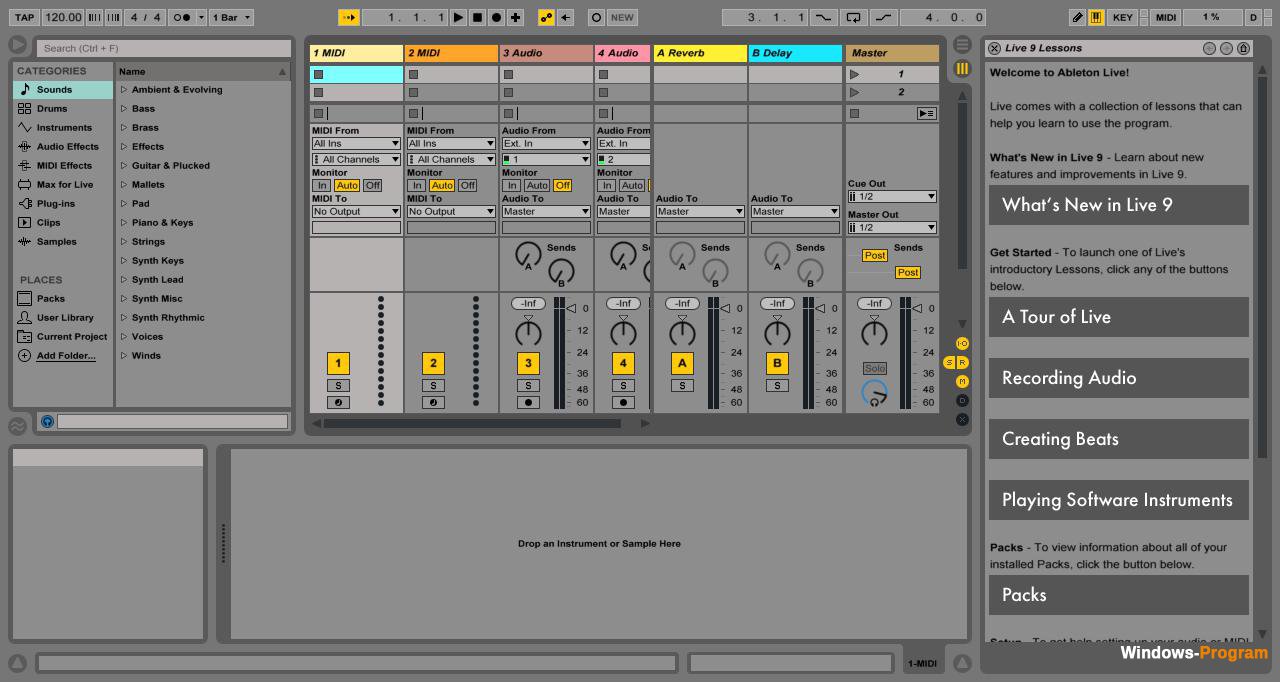The image size is (1280, 682).
Task: Start playback with the Play button
Action: (458, 17)
